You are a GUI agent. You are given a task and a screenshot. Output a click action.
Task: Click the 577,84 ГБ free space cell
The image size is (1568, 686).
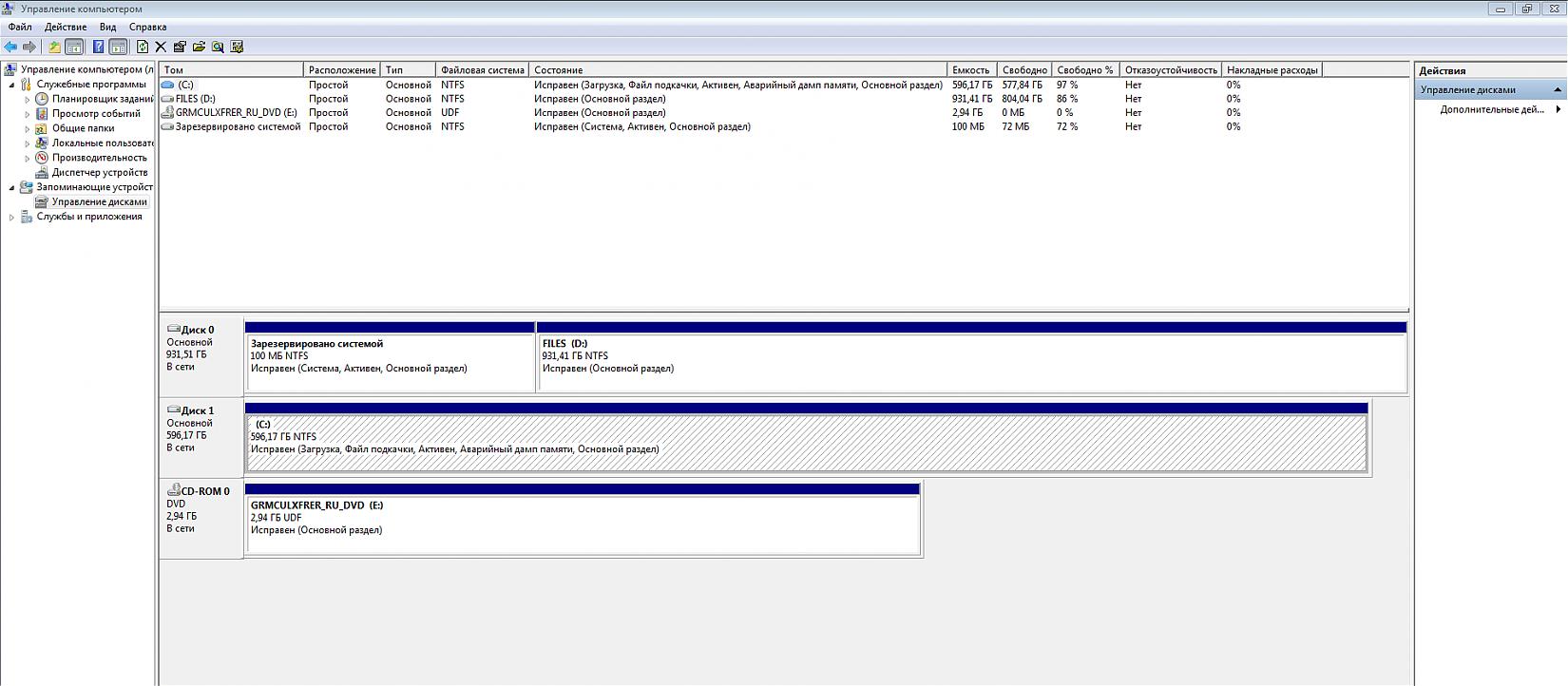[1022, 85]
